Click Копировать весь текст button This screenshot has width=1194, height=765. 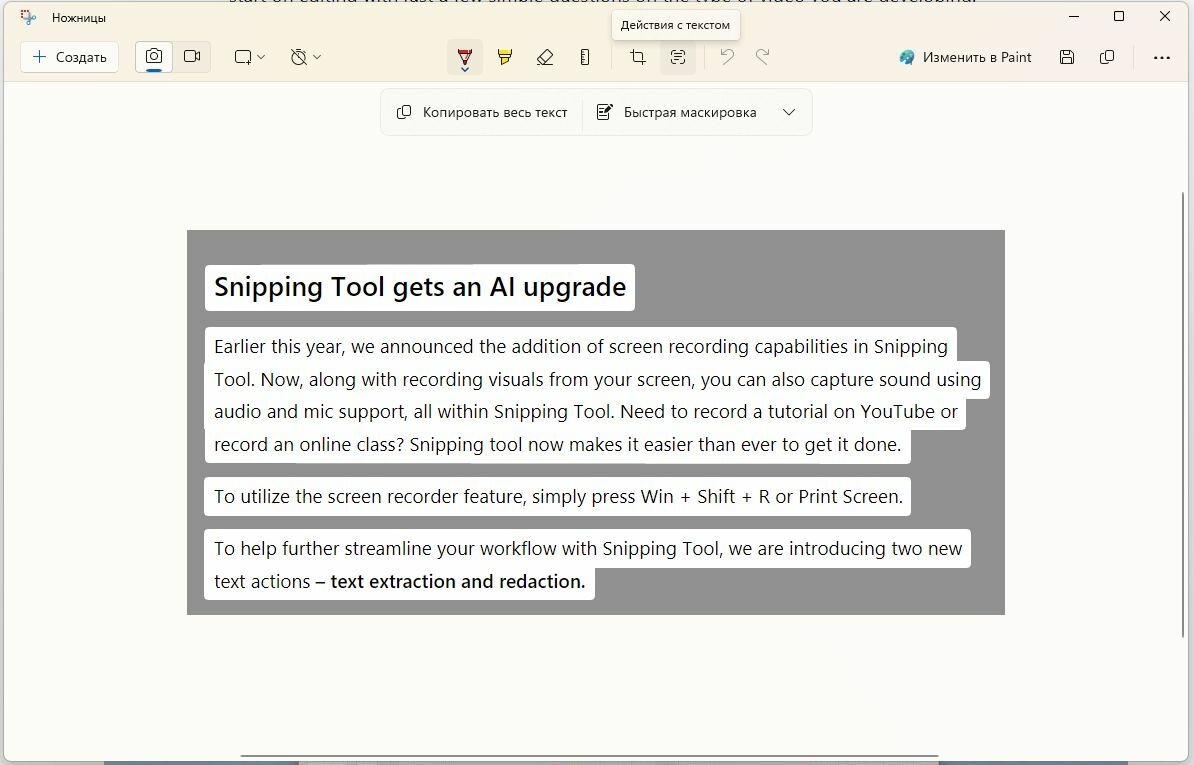[482, 113]
